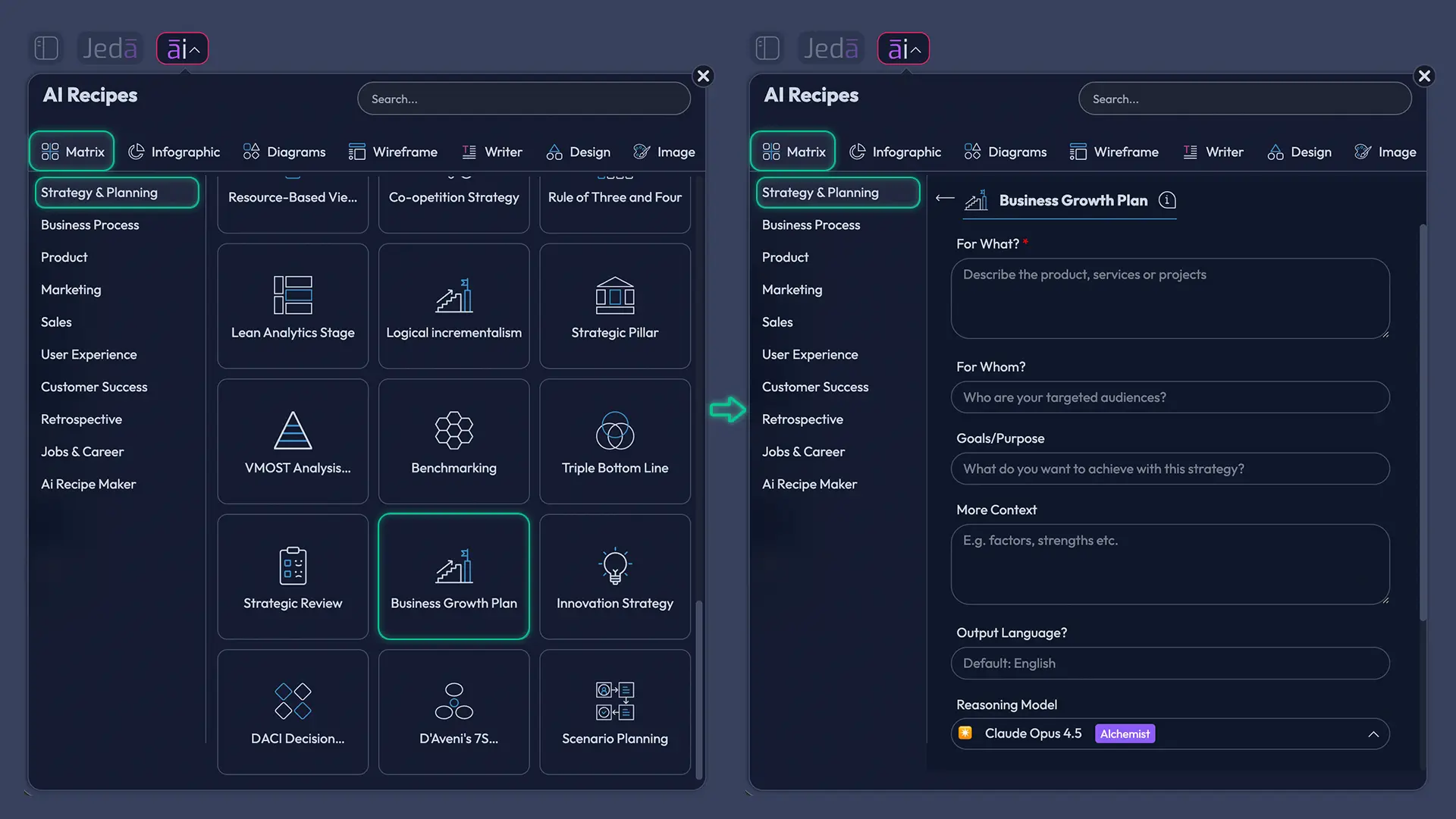Open Ai Recipe Maker in right window
The image size is (1456, 819).
[809, 484]
